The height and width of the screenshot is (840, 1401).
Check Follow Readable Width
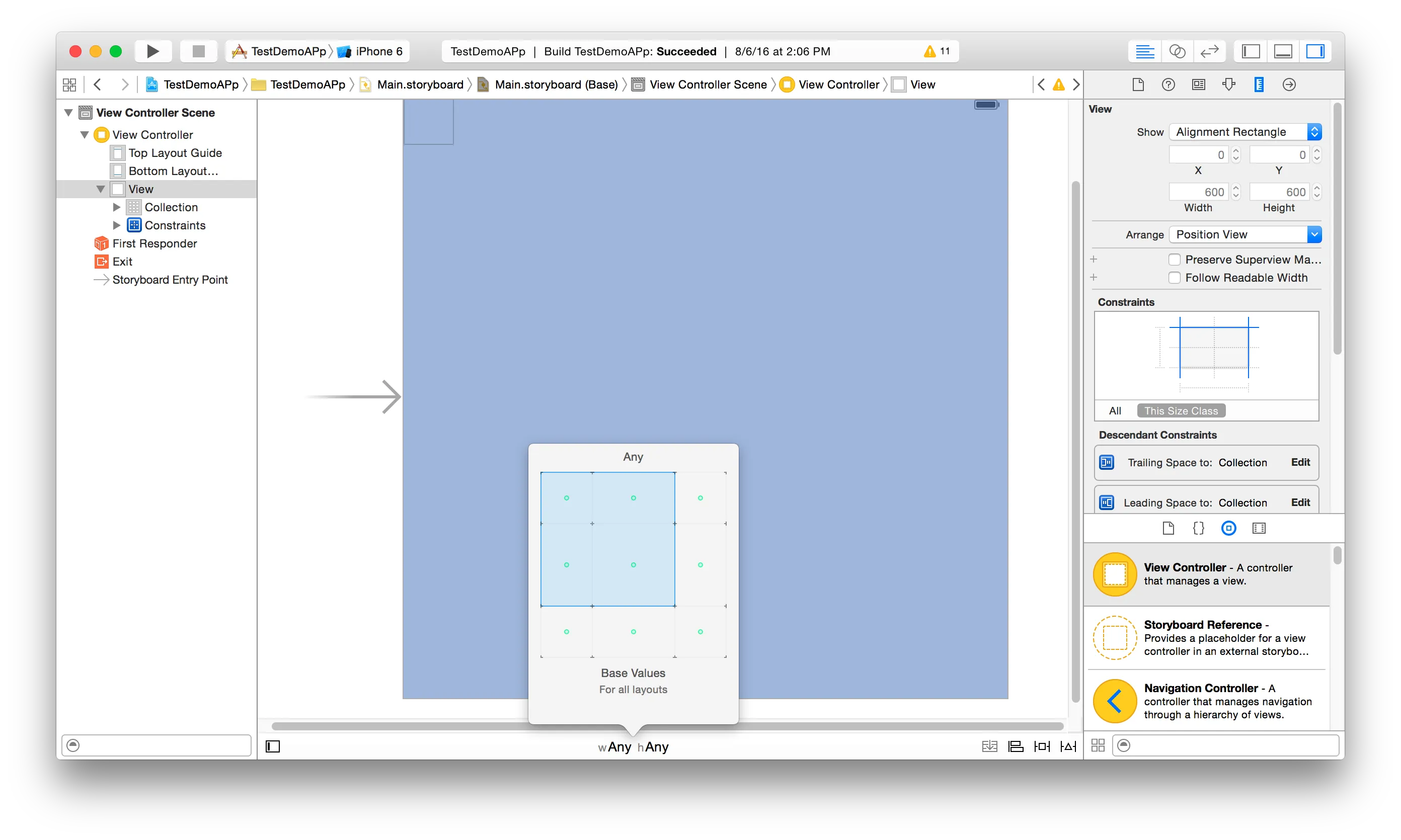click(x=1174, y=277)
